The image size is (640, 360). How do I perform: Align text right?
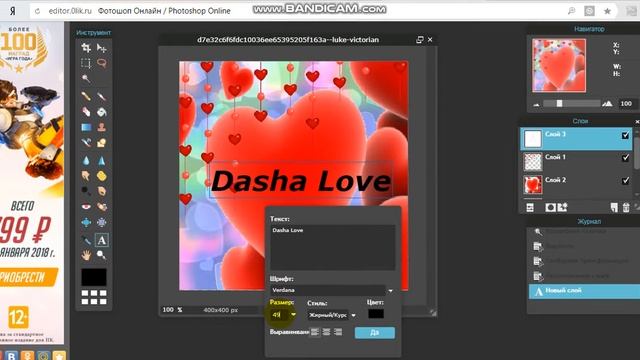pos(338,332)
